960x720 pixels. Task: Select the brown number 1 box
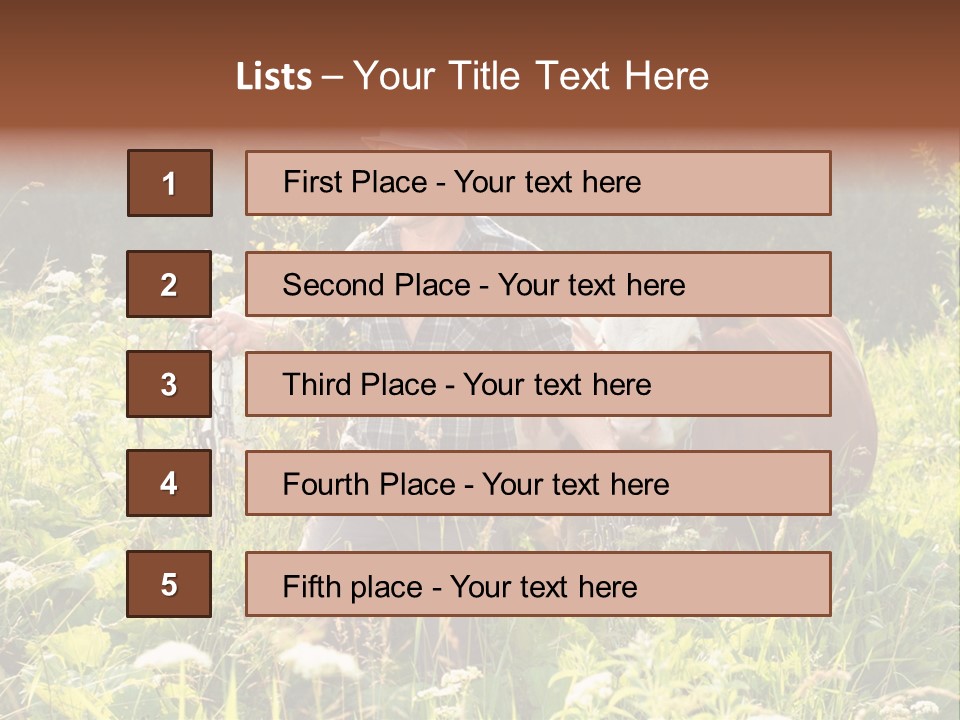coord(169,183)
